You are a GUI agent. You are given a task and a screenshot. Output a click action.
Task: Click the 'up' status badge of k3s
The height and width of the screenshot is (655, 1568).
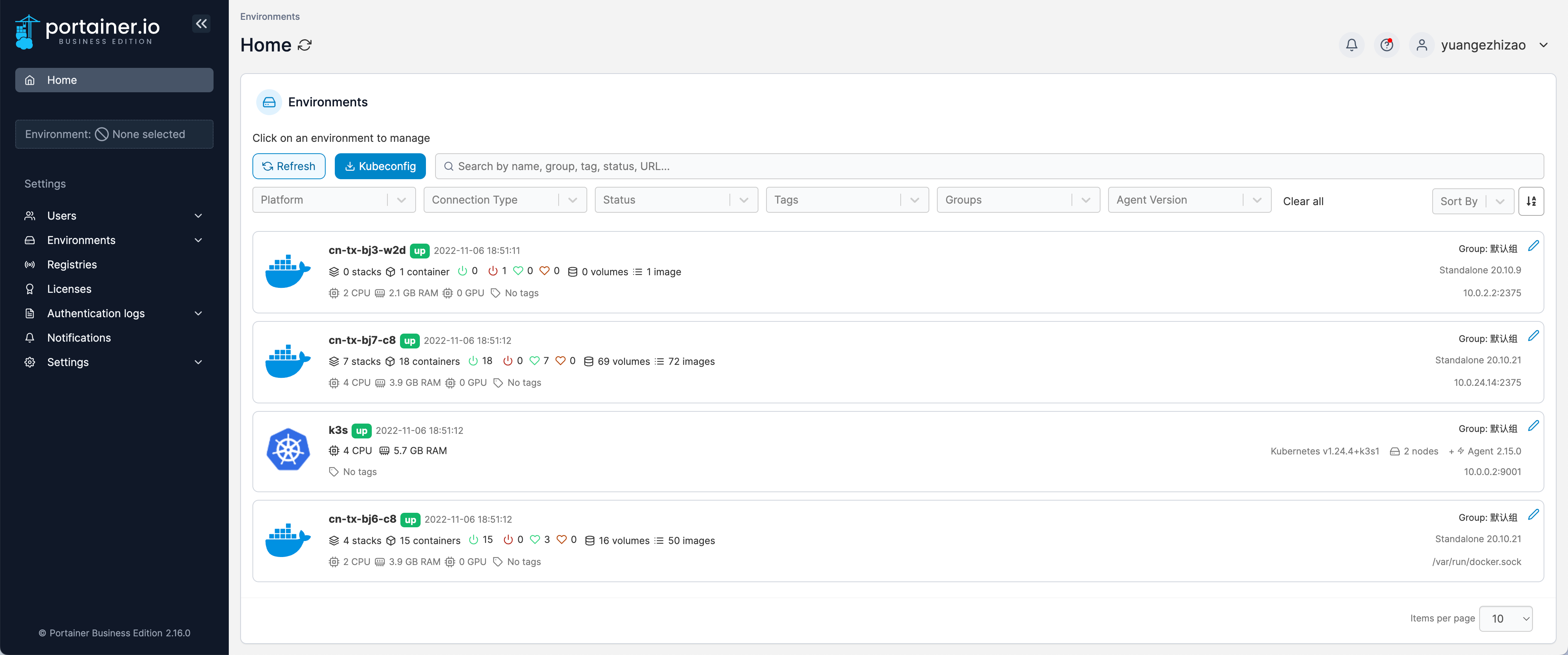pos(361,430)
